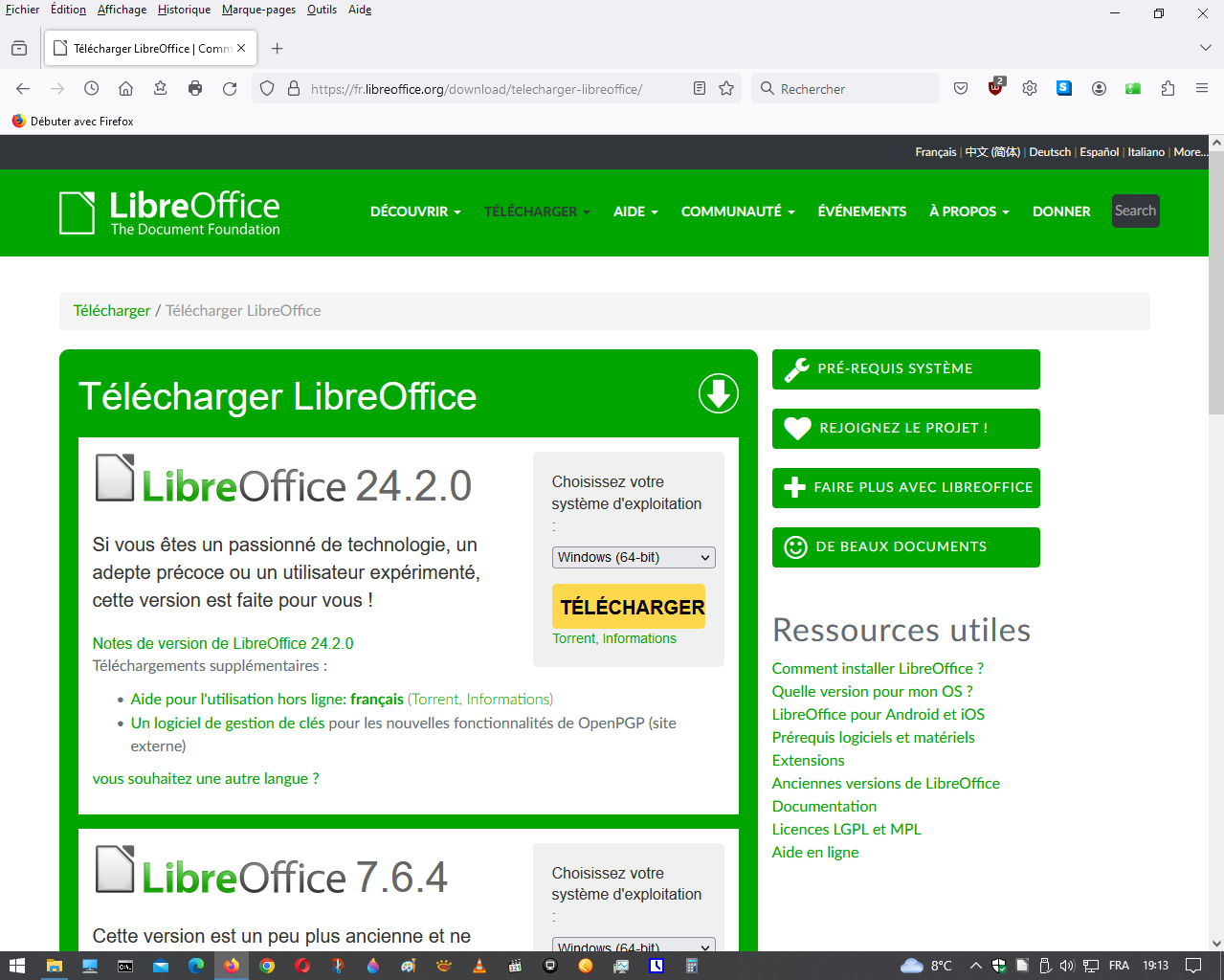1224x980 pixels.
Task: Open Notes de version de LibreOffice 24.2.0
Action: (223, 643)
